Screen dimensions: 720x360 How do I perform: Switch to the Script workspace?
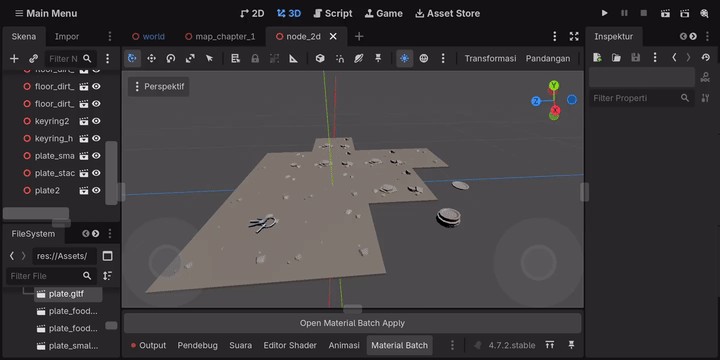tap(333, 13)
